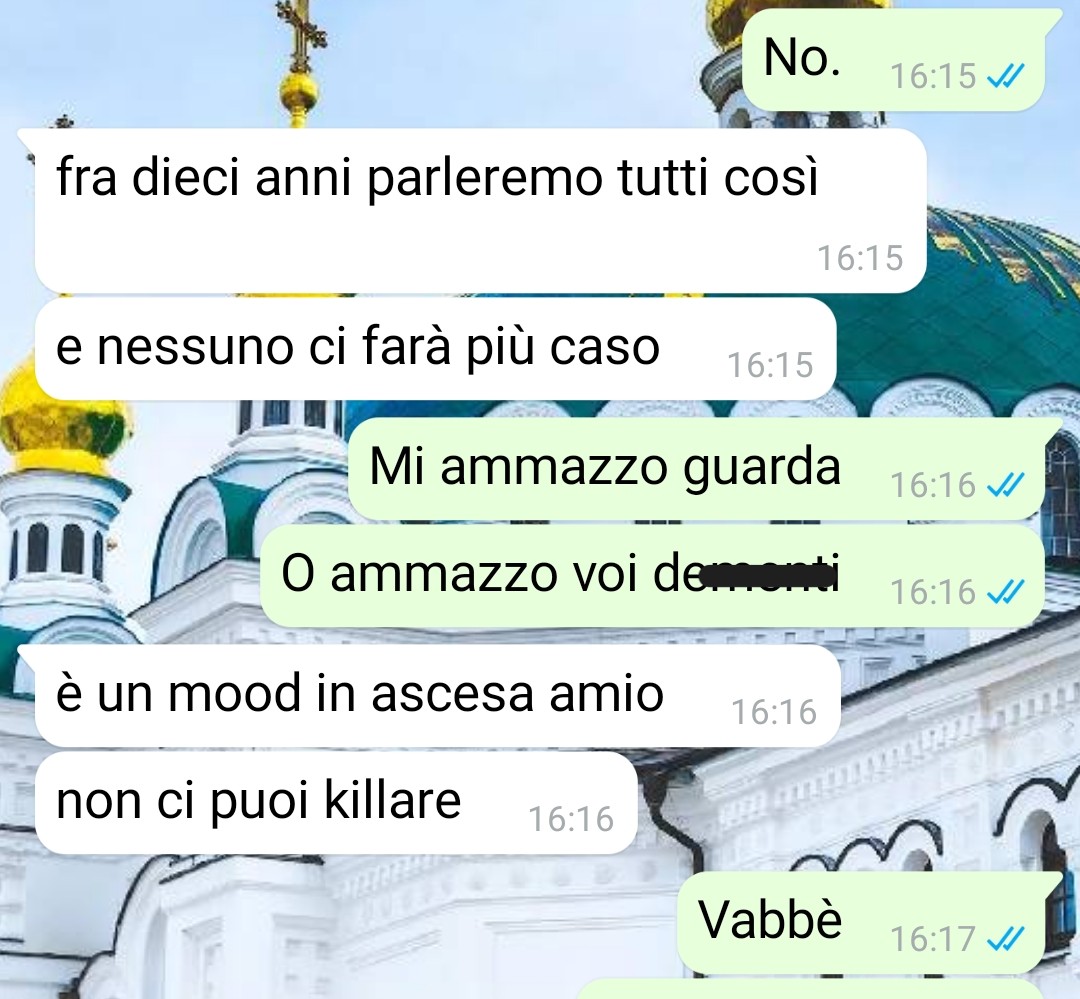Click the 16:15 timestamp under 'parleremo tutti così'

click(x=860, y=258)
